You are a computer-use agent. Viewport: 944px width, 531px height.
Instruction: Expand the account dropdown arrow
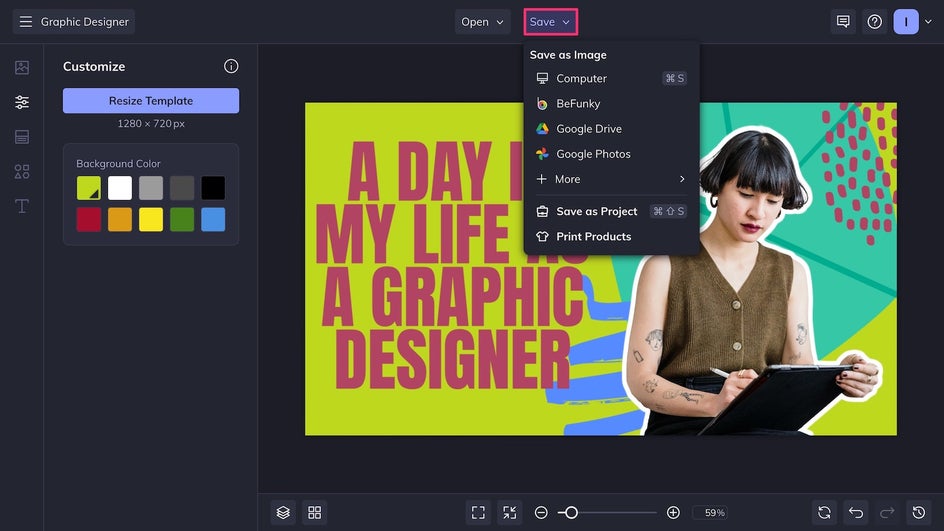(928, 22)
